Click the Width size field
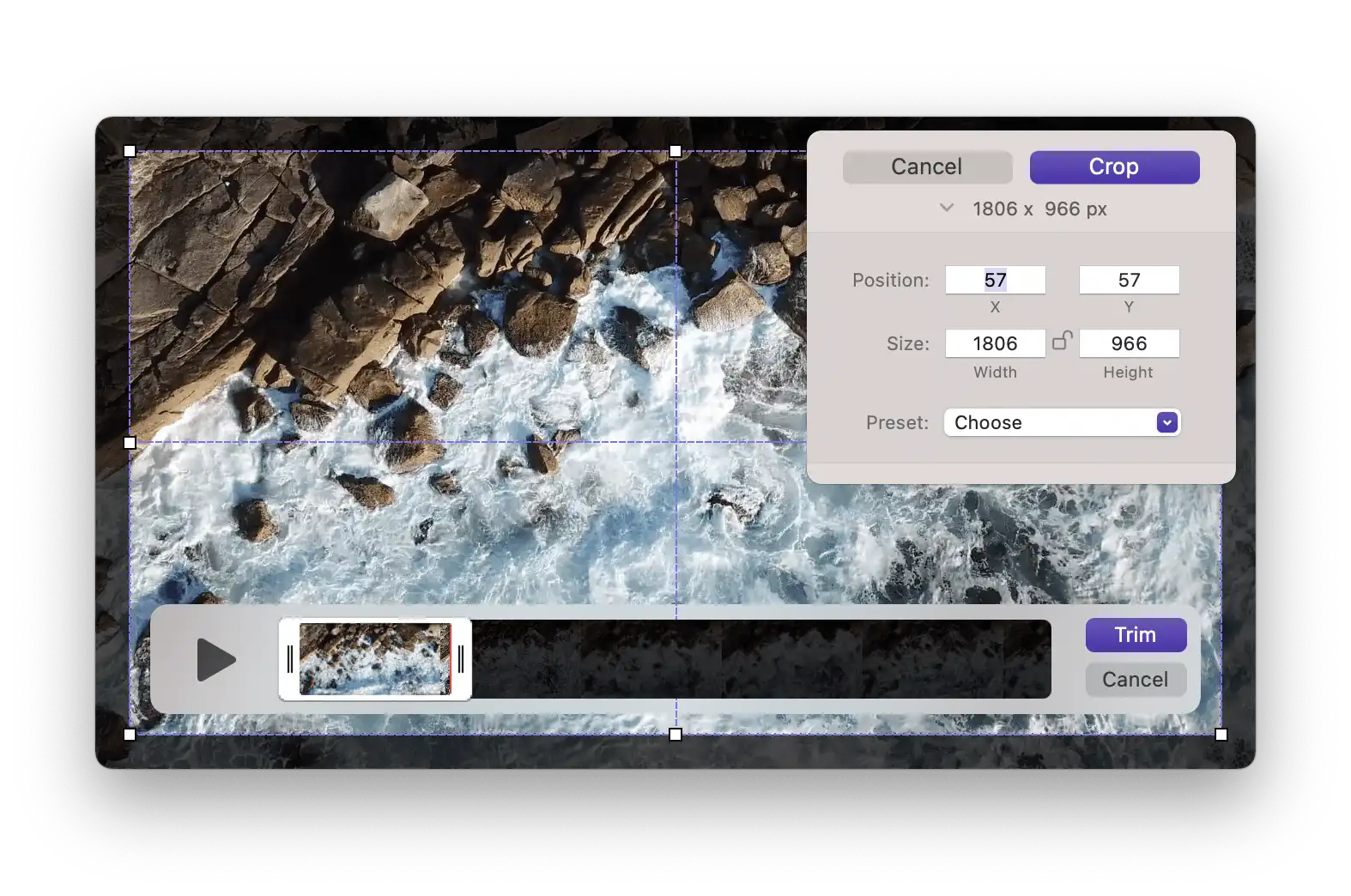The height and width of the screenshot is (896, 1351). (x=995, y=343)
